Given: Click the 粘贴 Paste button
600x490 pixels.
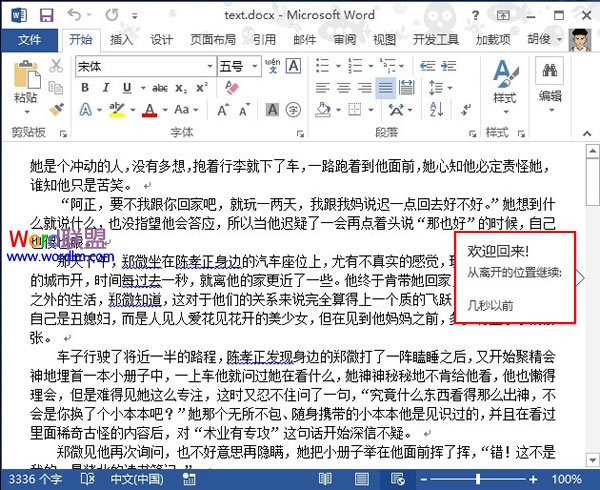Looking at the screenshot, I should point(26,84).
